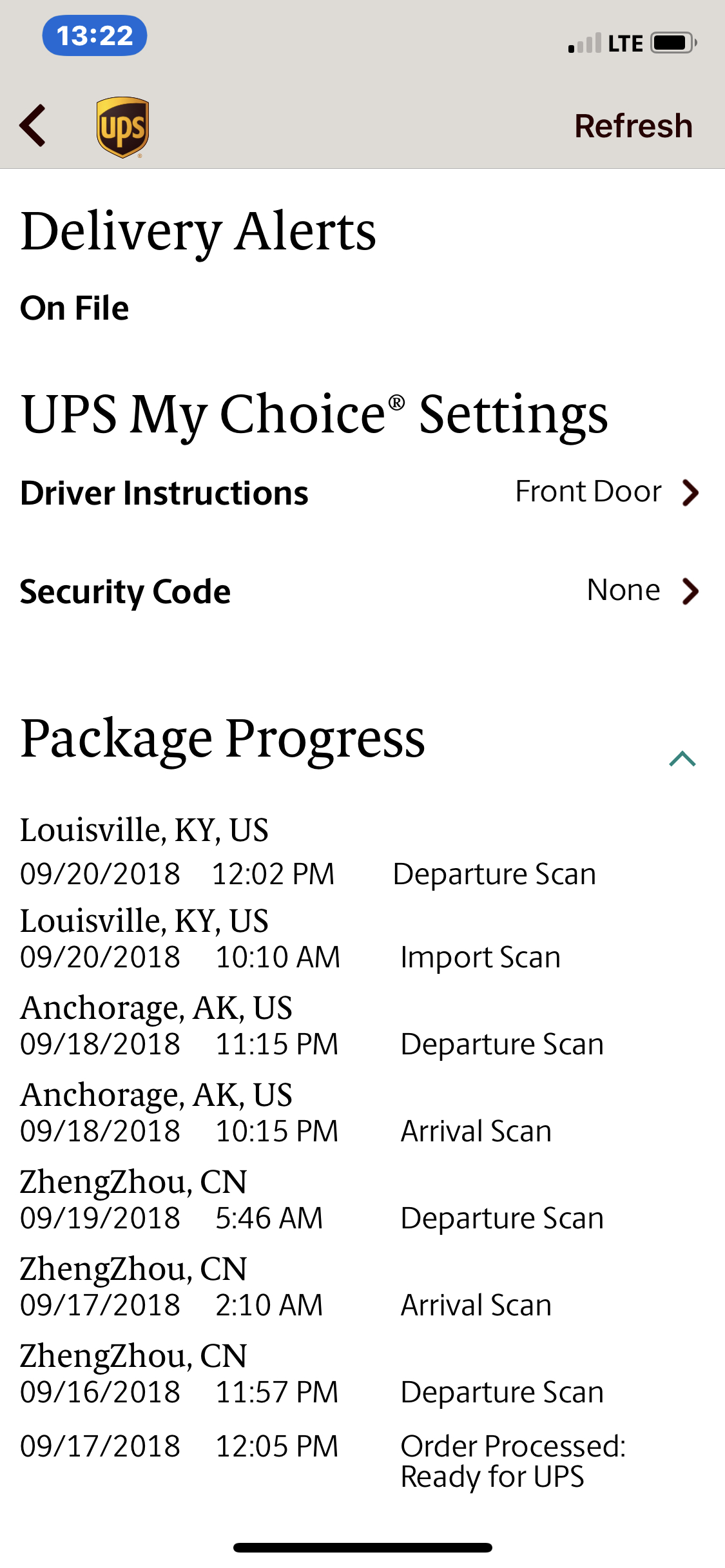725x1568 pixels.
Task: Open Security Code chevron arrow
Action: click(x=690, y=591)
